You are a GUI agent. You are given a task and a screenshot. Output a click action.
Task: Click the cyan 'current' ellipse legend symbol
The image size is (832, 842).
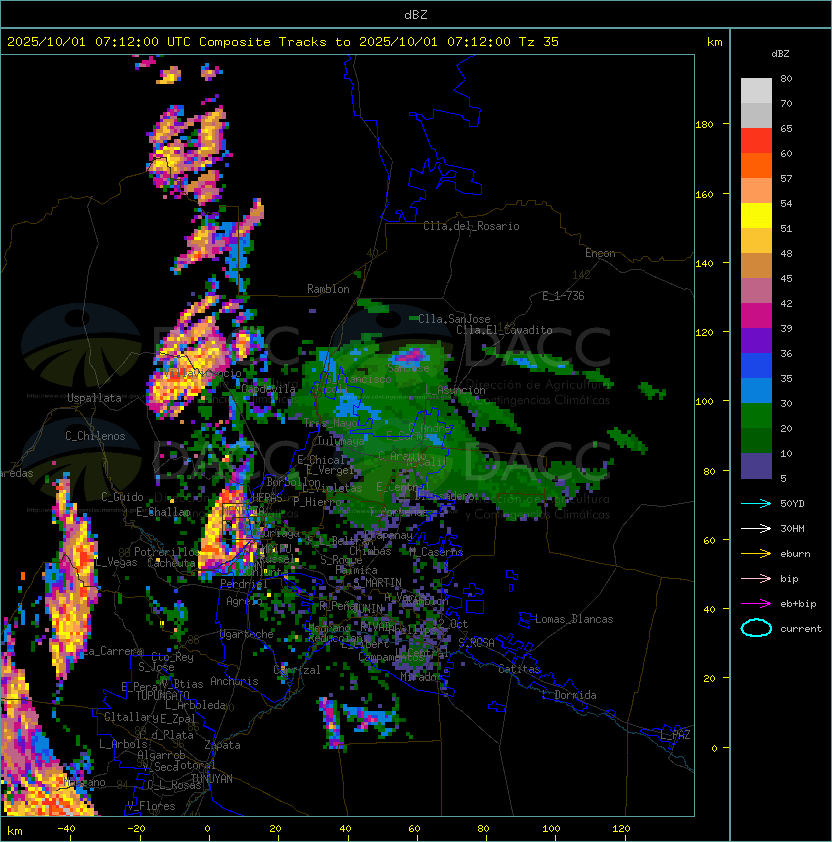[756, 628]
